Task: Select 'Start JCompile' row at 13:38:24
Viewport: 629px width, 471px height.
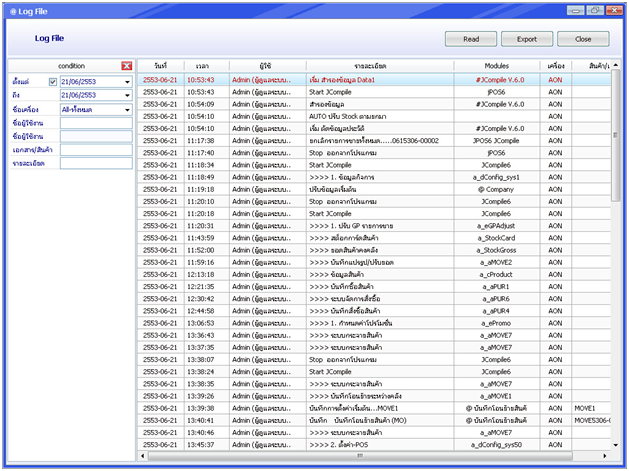Action: coord(375,372)
